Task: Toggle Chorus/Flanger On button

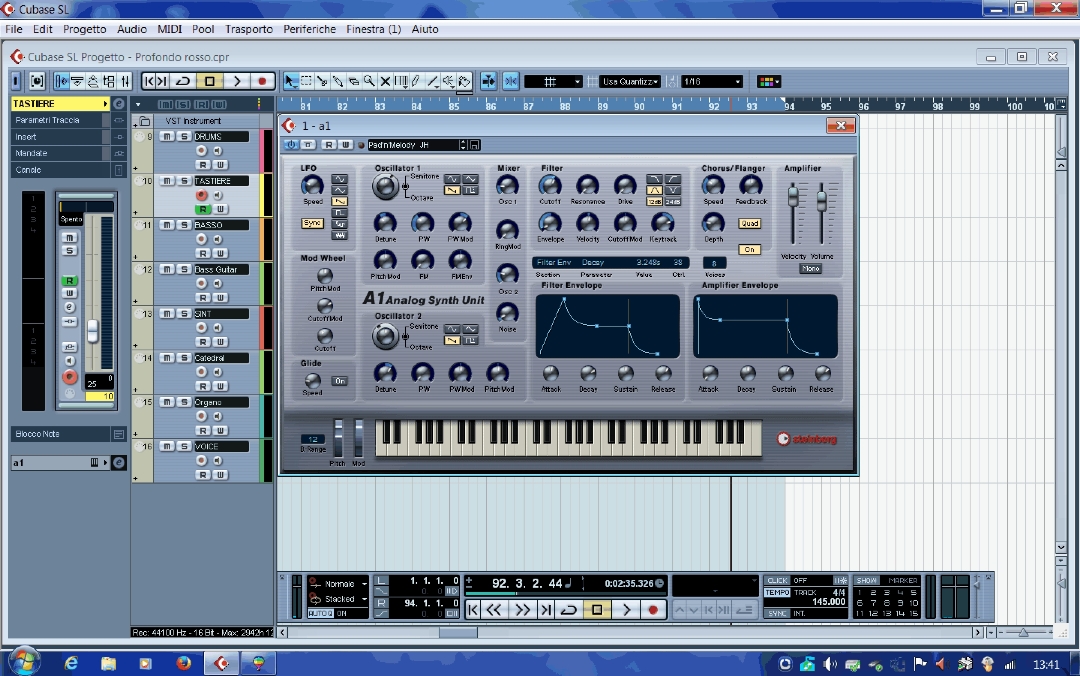Action: coord(749,249)
